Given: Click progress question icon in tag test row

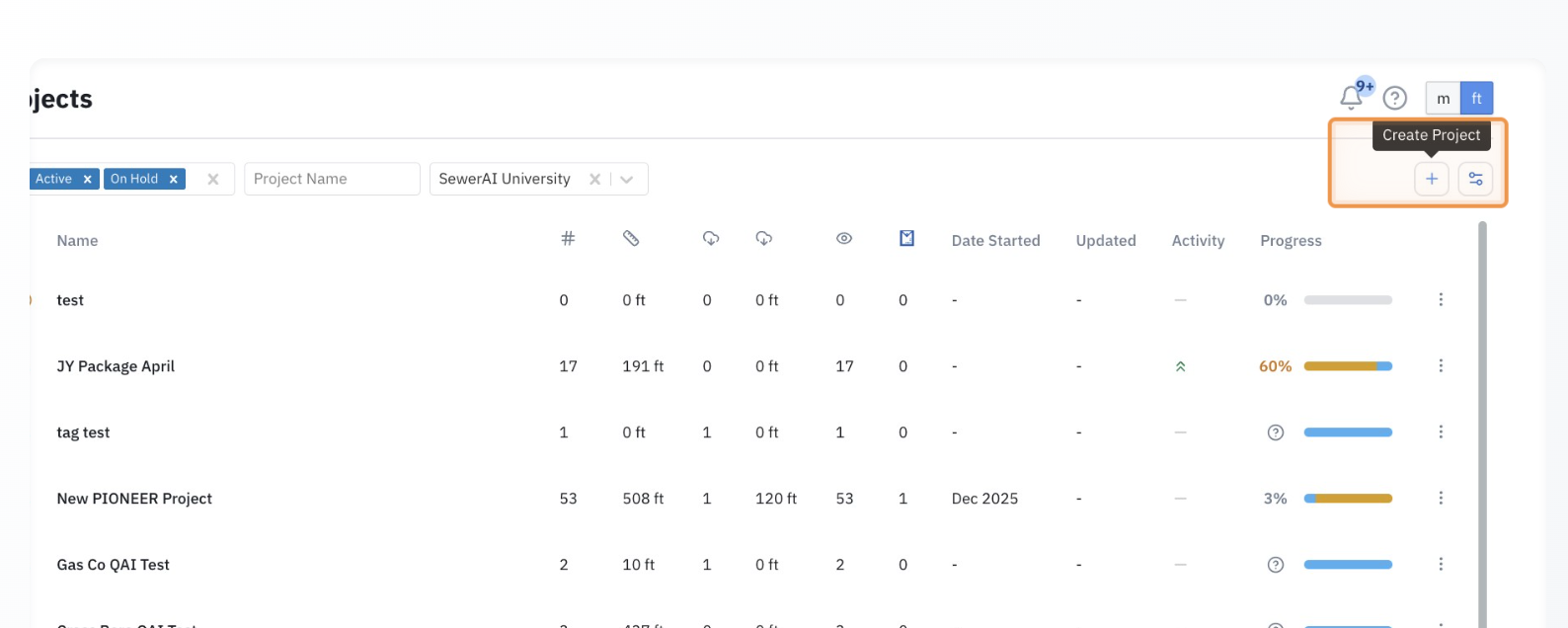Looking at the screenshot, I should click(1276, 432).
